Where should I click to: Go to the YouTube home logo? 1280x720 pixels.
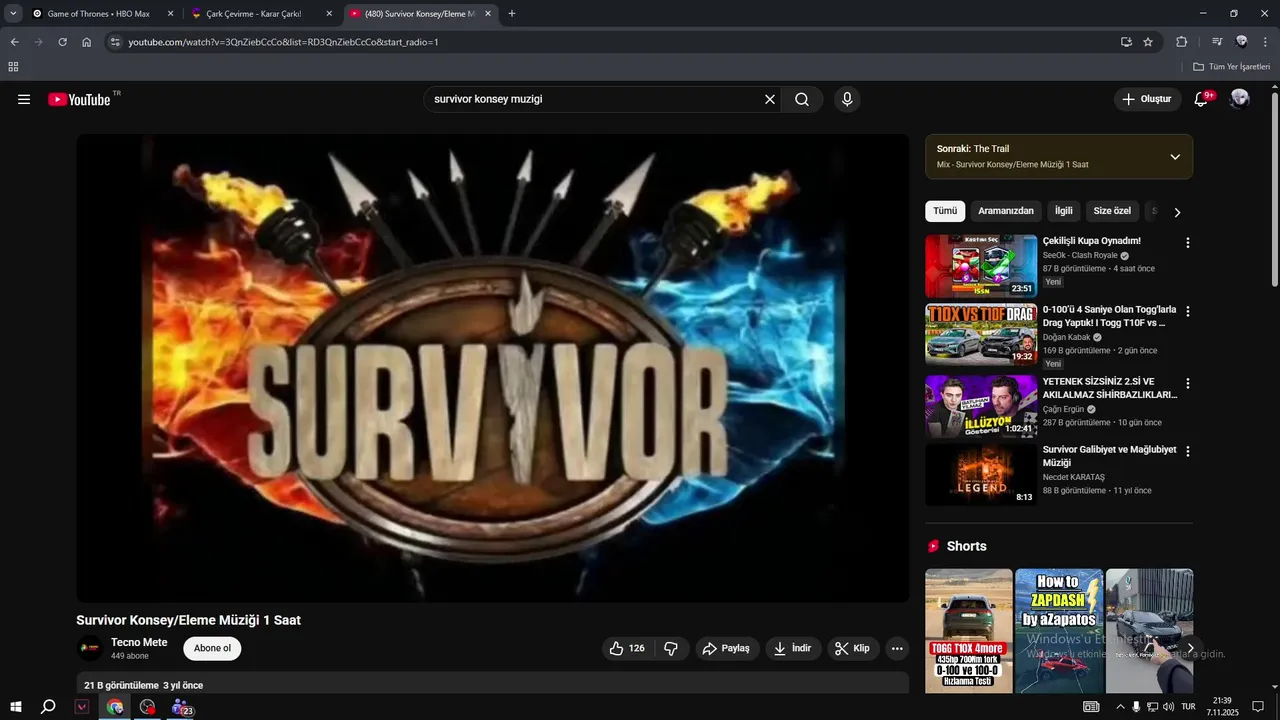(x=80, y=99)
